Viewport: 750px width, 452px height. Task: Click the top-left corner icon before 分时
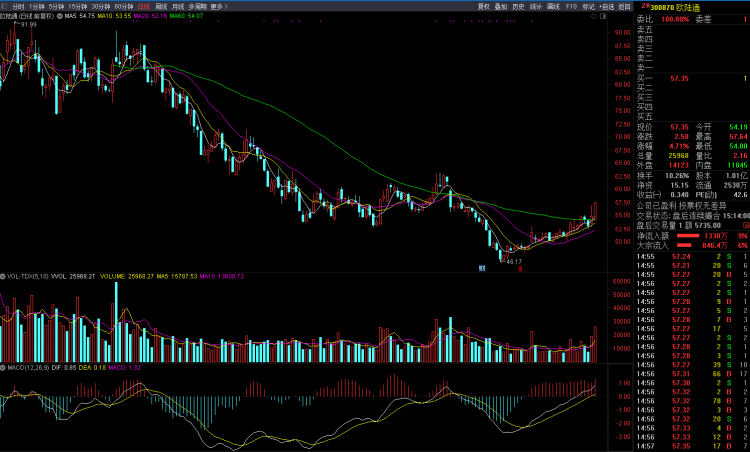tap(5, 6)
